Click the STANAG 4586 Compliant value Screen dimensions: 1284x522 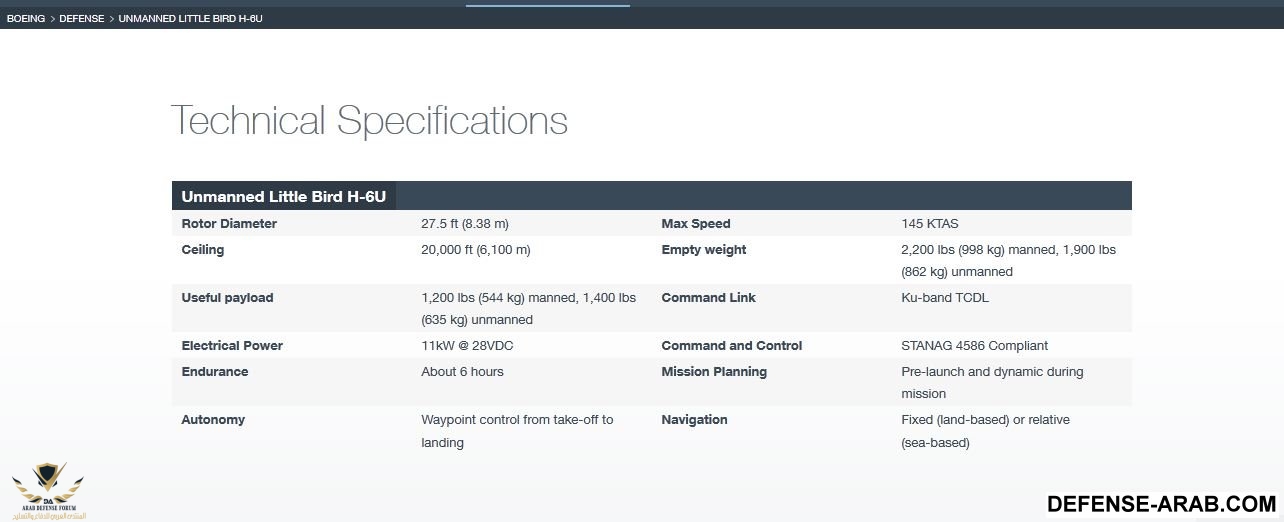(974, 346)
